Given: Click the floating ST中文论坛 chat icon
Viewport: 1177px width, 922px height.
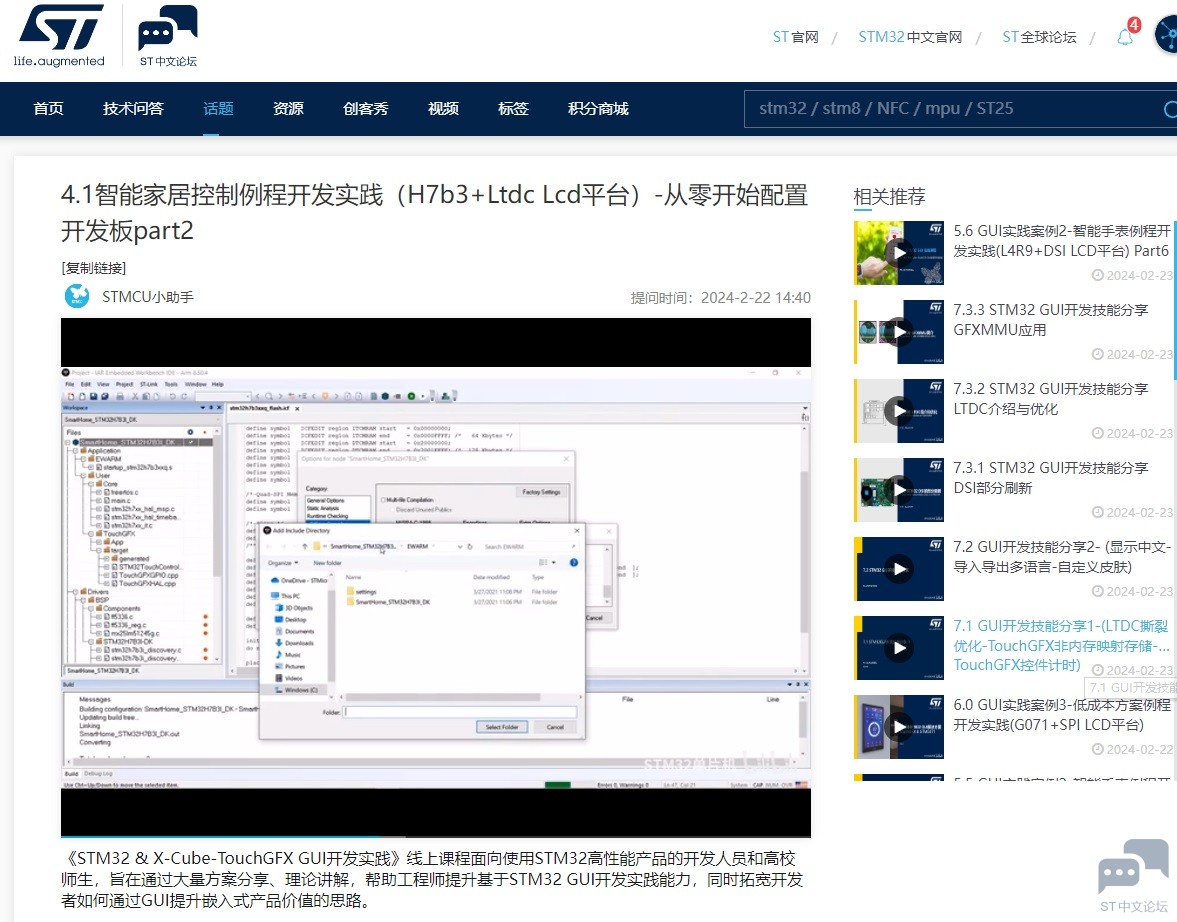Looking at the screenshot, I should point(1133,876).
